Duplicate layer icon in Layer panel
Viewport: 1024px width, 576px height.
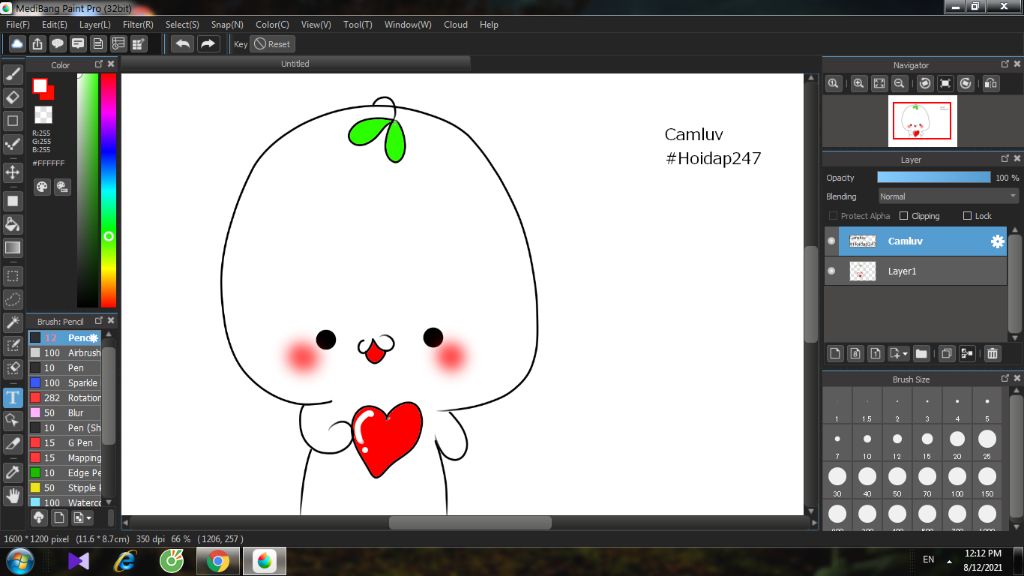946,353
